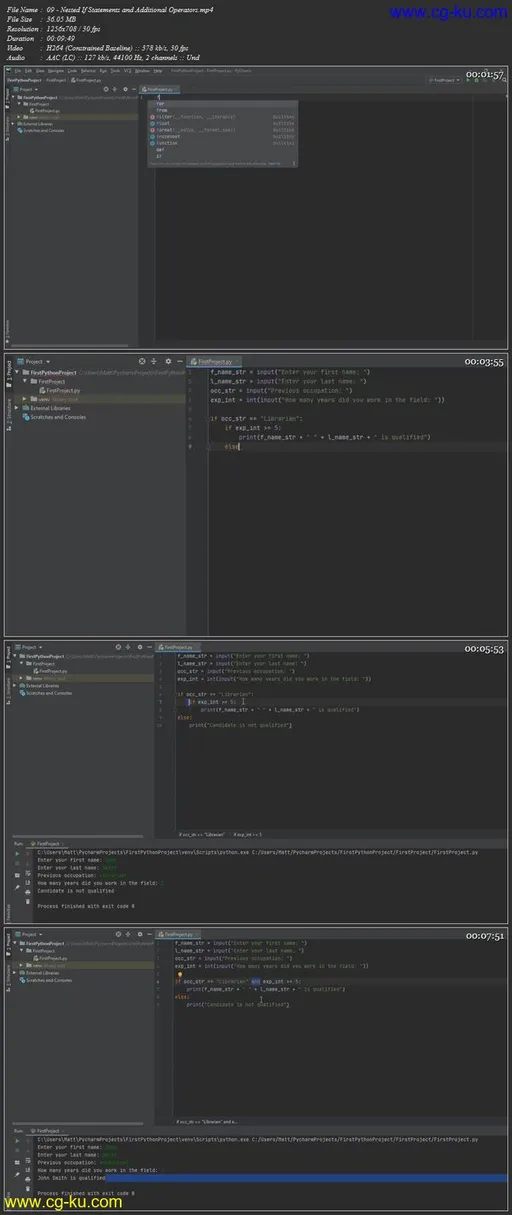Select FirstProject.py file in 00:05:53 frame tree

pyautogui.click(x=52, y=671)
